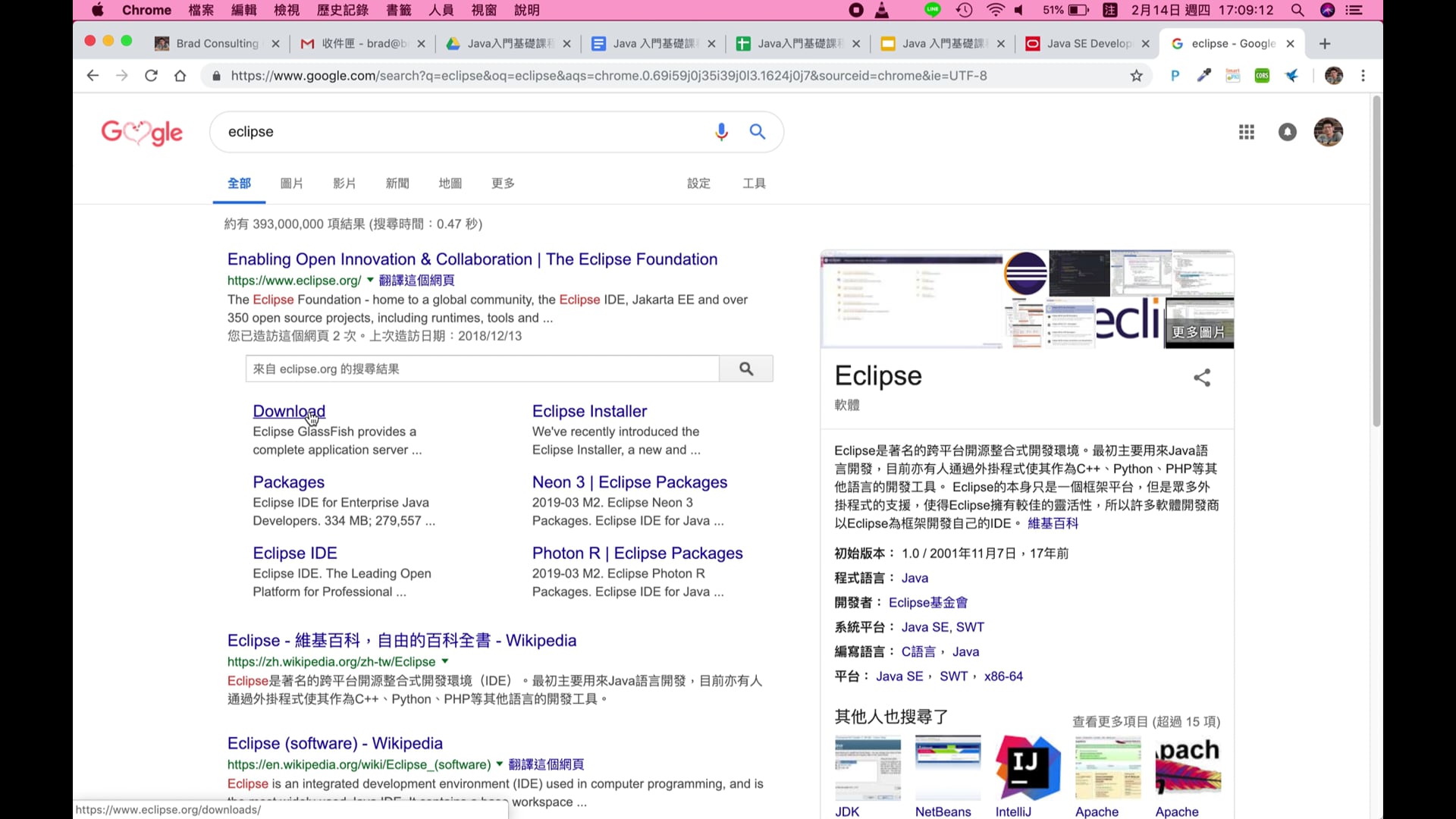Expand dropdown arrow beside zh.wikipedia.org URL
The width and height of the screenshot is (1456, 819).
pyautogui.click(x=444, y=661)
